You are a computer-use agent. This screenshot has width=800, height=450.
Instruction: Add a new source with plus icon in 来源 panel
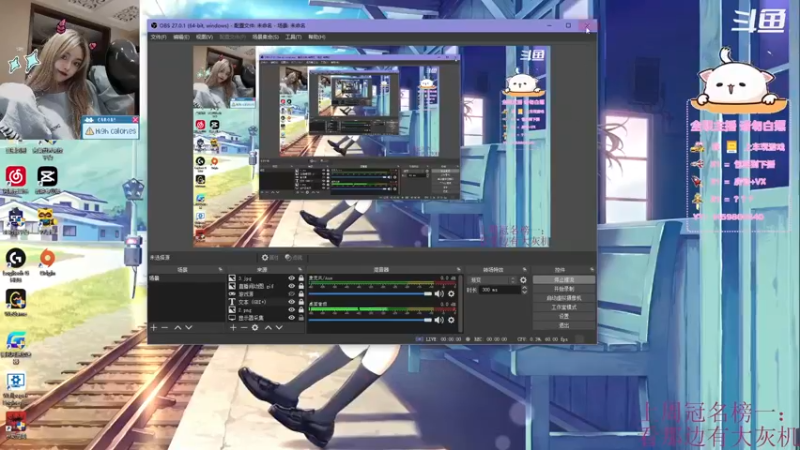(233, 328)
